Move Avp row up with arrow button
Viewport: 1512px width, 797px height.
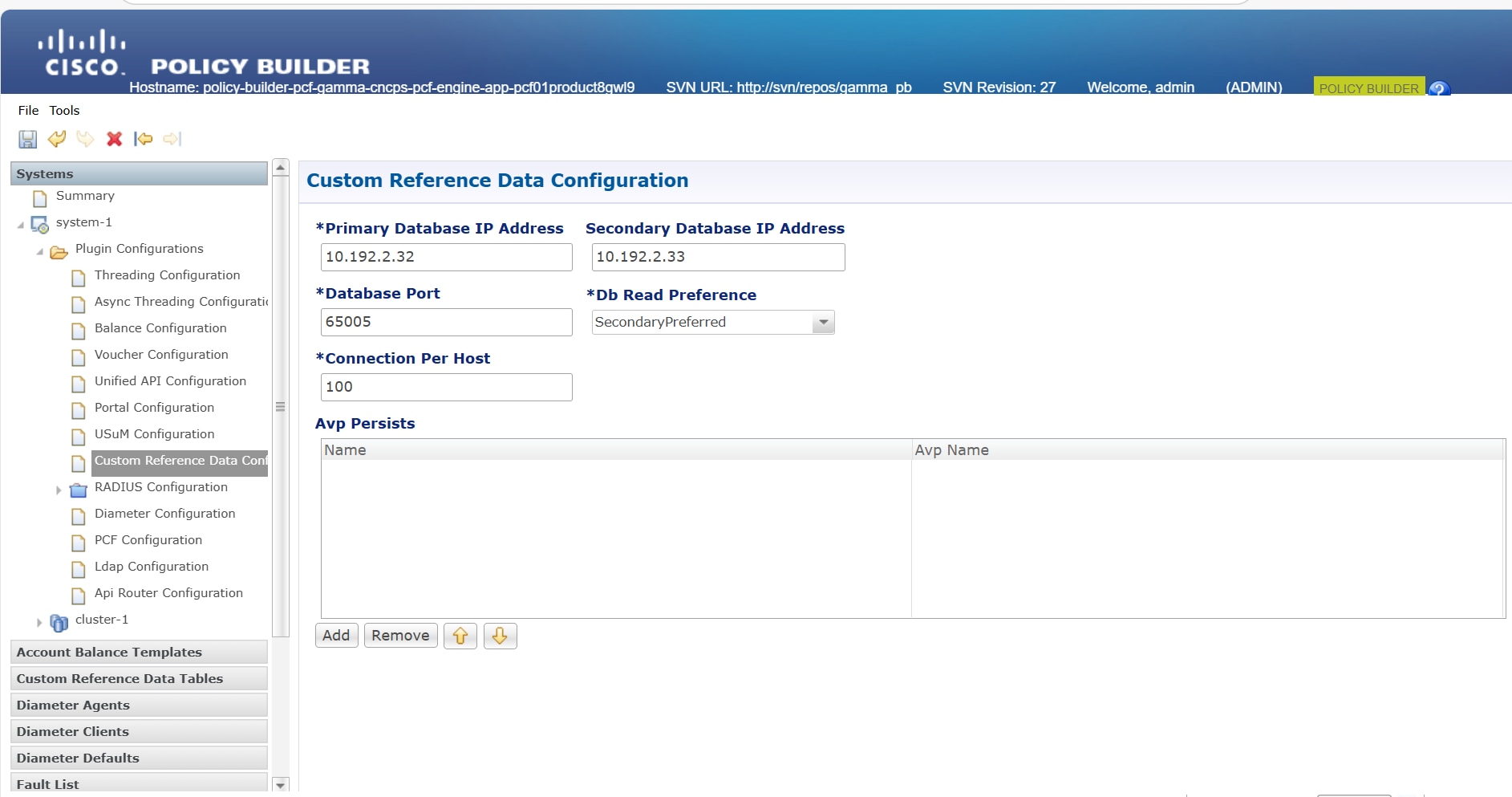460,636
